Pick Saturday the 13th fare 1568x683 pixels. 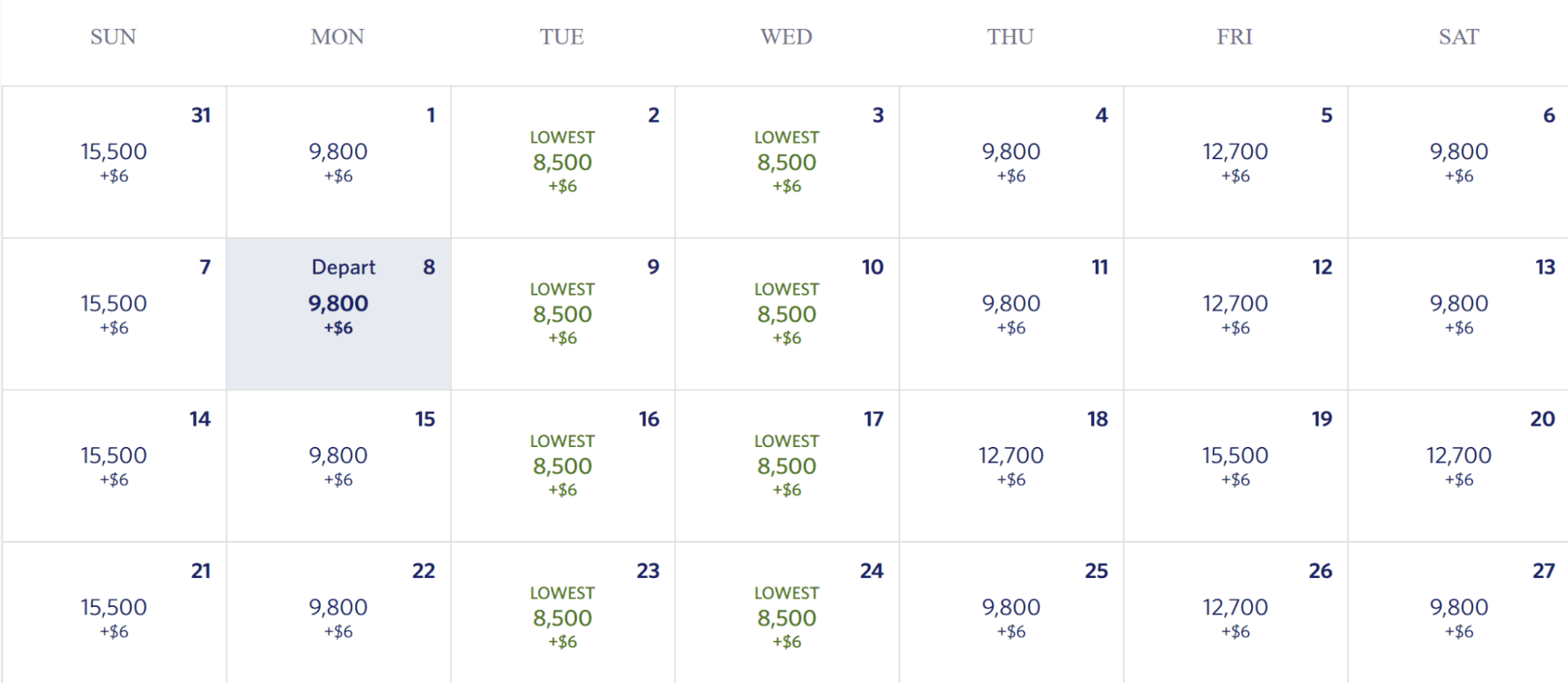[x=1459, y=314]
